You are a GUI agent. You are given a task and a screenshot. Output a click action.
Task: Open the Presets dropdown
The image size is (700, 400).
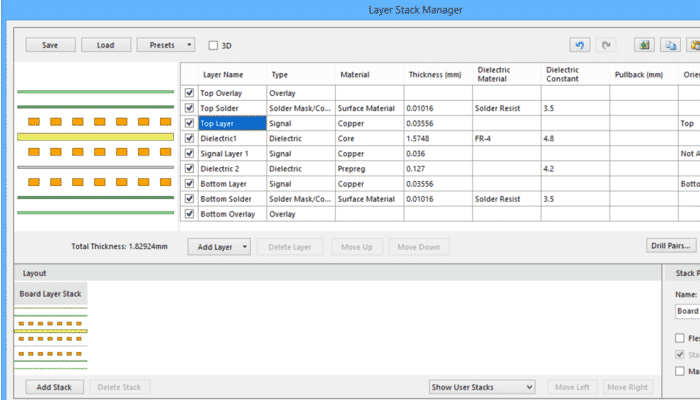pos(165,45)
